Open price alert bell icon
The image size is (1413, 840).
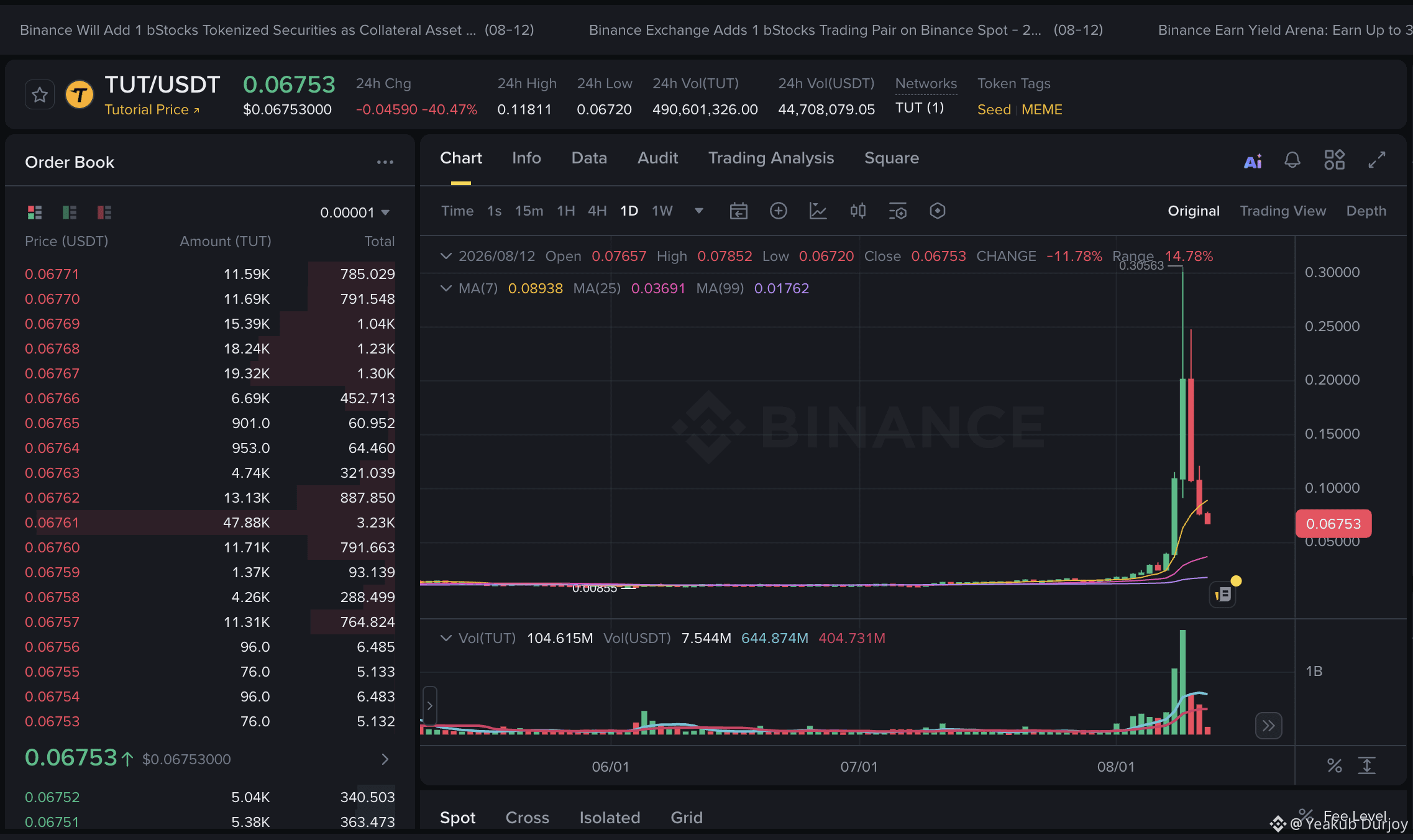[1292, 160]
